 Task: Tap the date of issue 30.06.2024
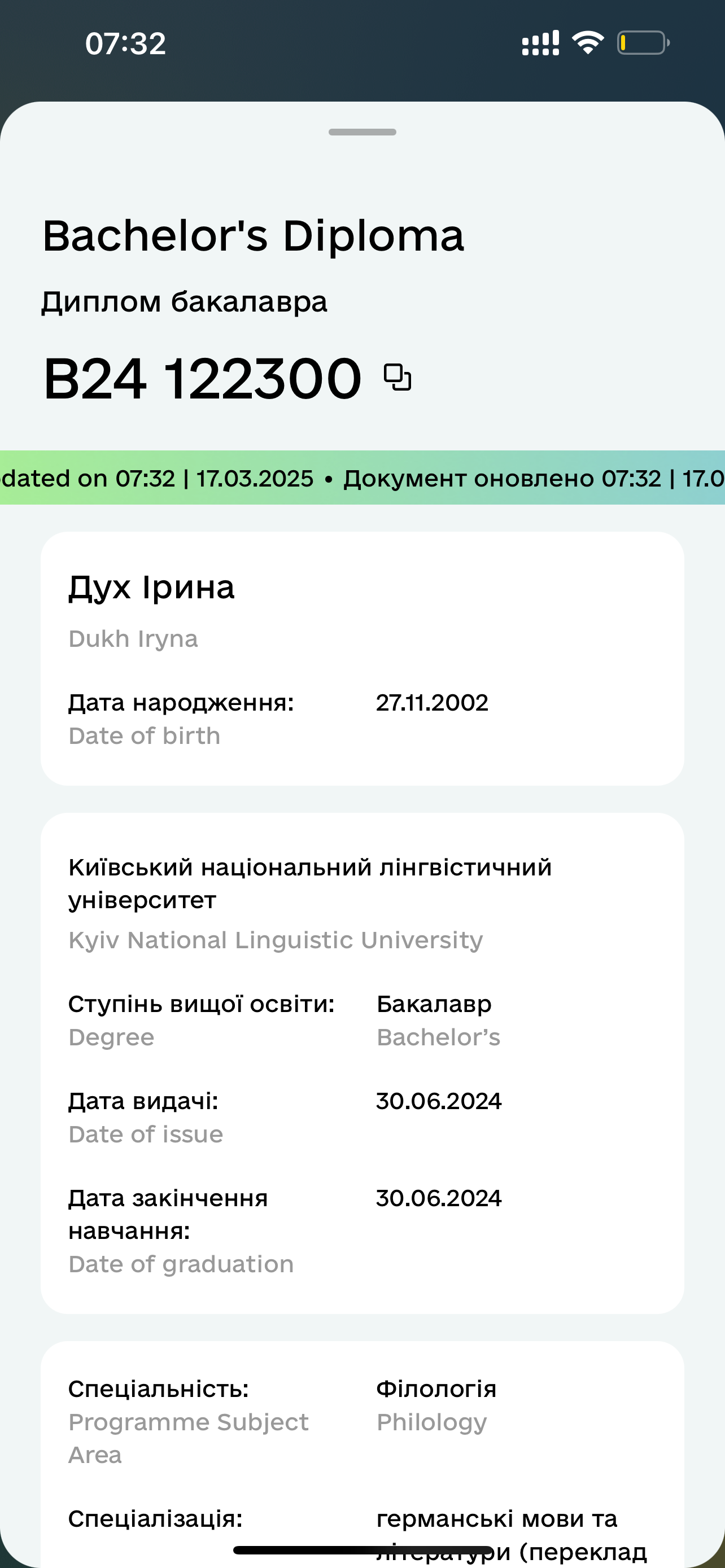coord(438,1101)
